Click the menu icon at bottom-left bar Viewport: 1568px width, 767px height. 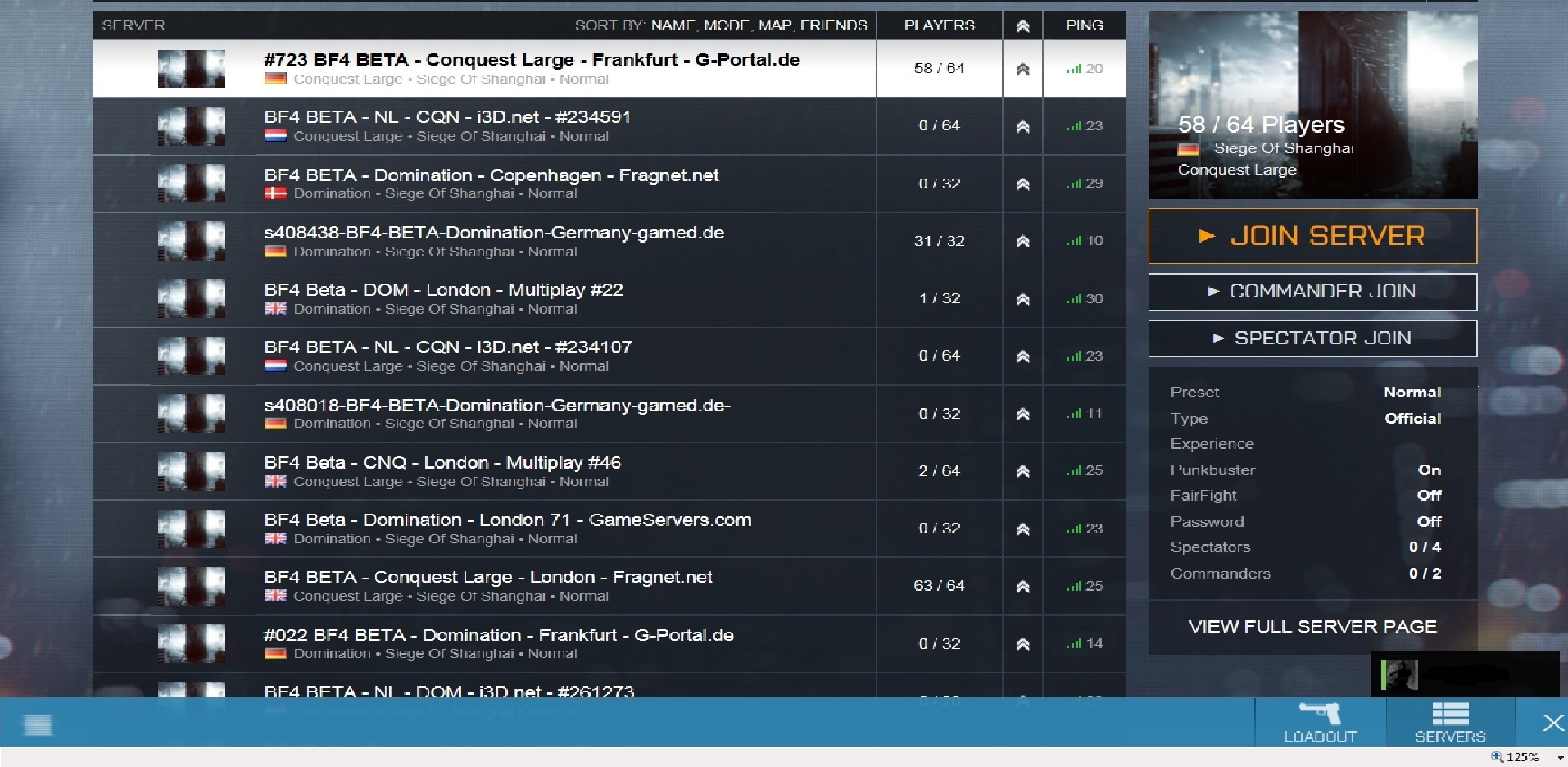(38, 725)
